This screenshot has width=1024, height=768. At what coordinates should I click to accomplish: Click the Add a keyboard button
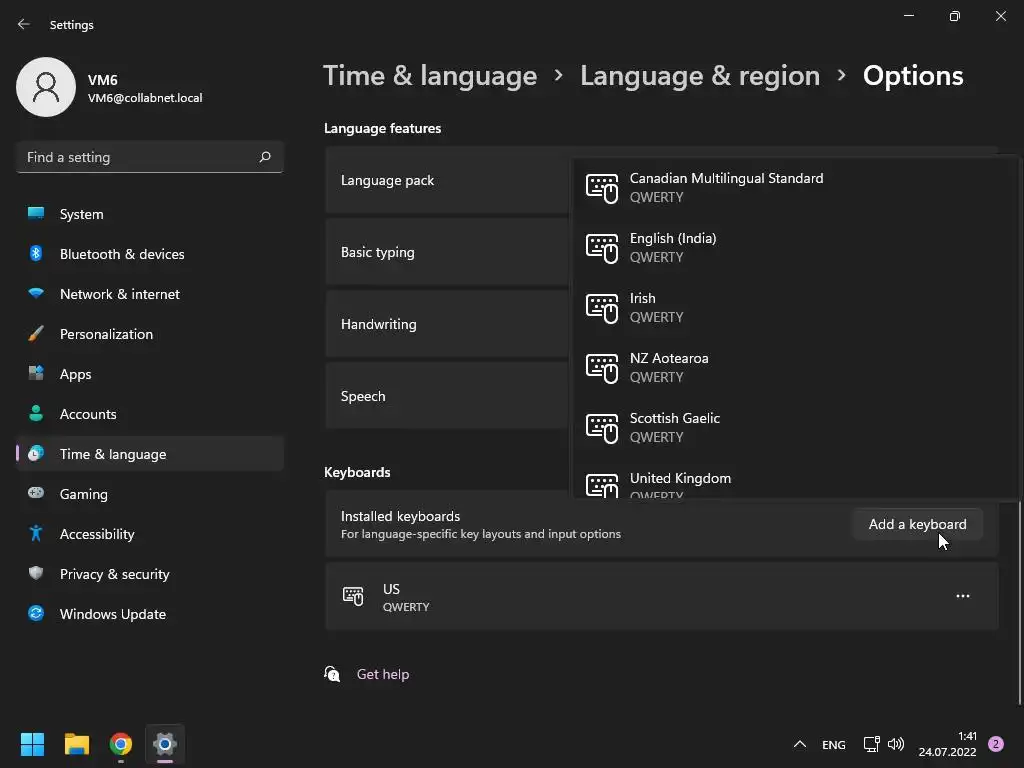pyautogui.click(x=917, y=524)
